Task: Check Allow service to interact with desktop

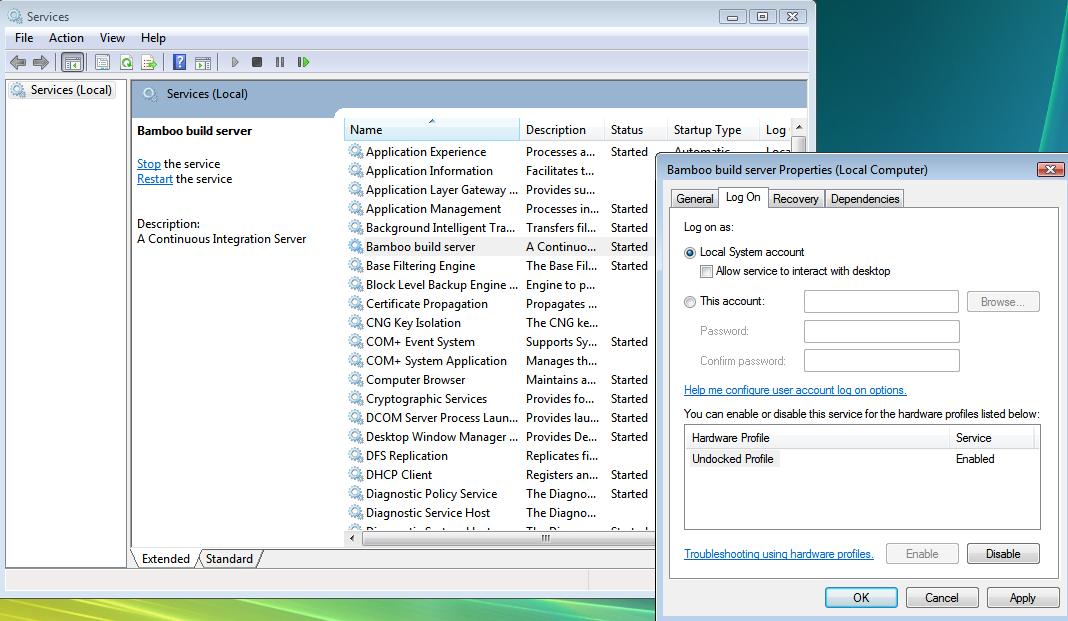Action: [x=706, y=272]
